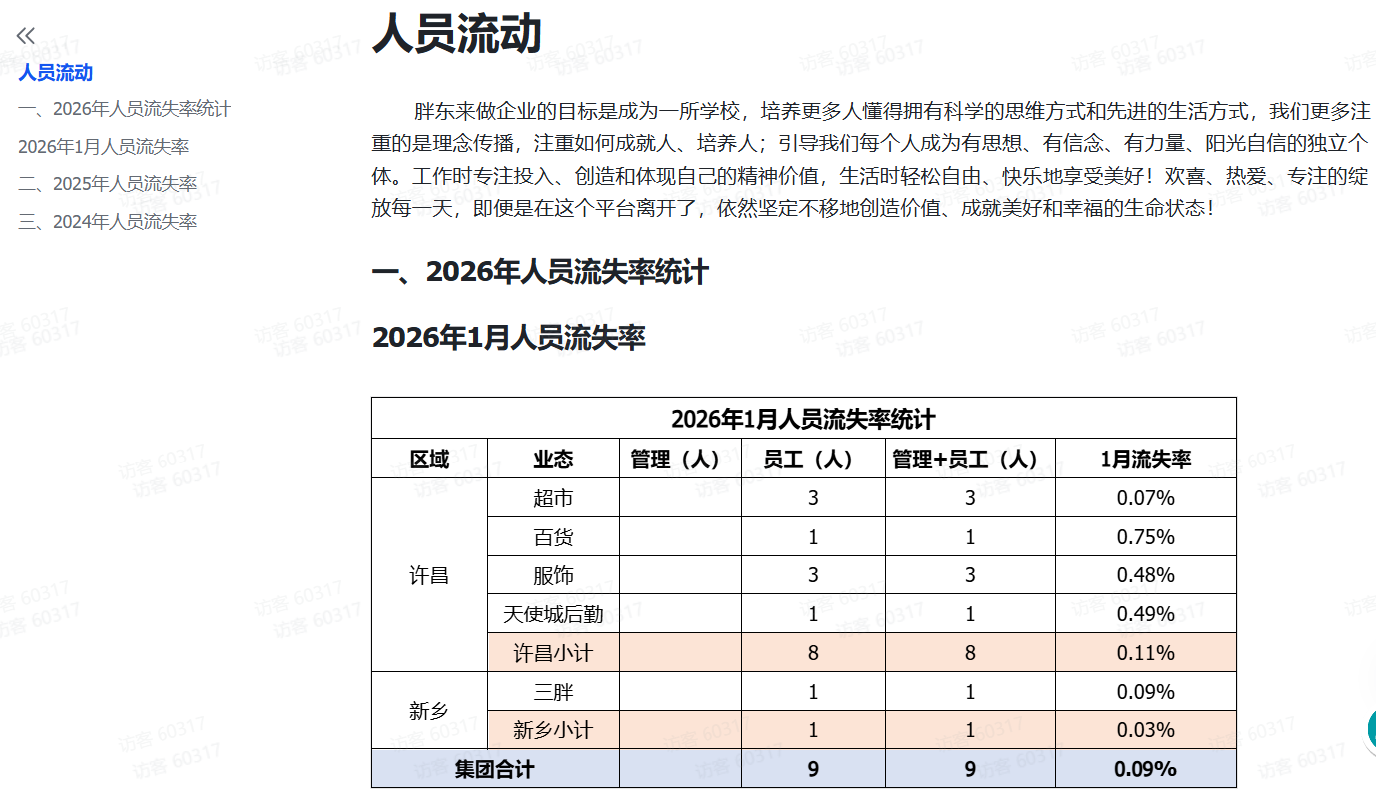Screen dimensions: 1376x791
Task: Click the 区域 column header
Action: coord(429,459)
